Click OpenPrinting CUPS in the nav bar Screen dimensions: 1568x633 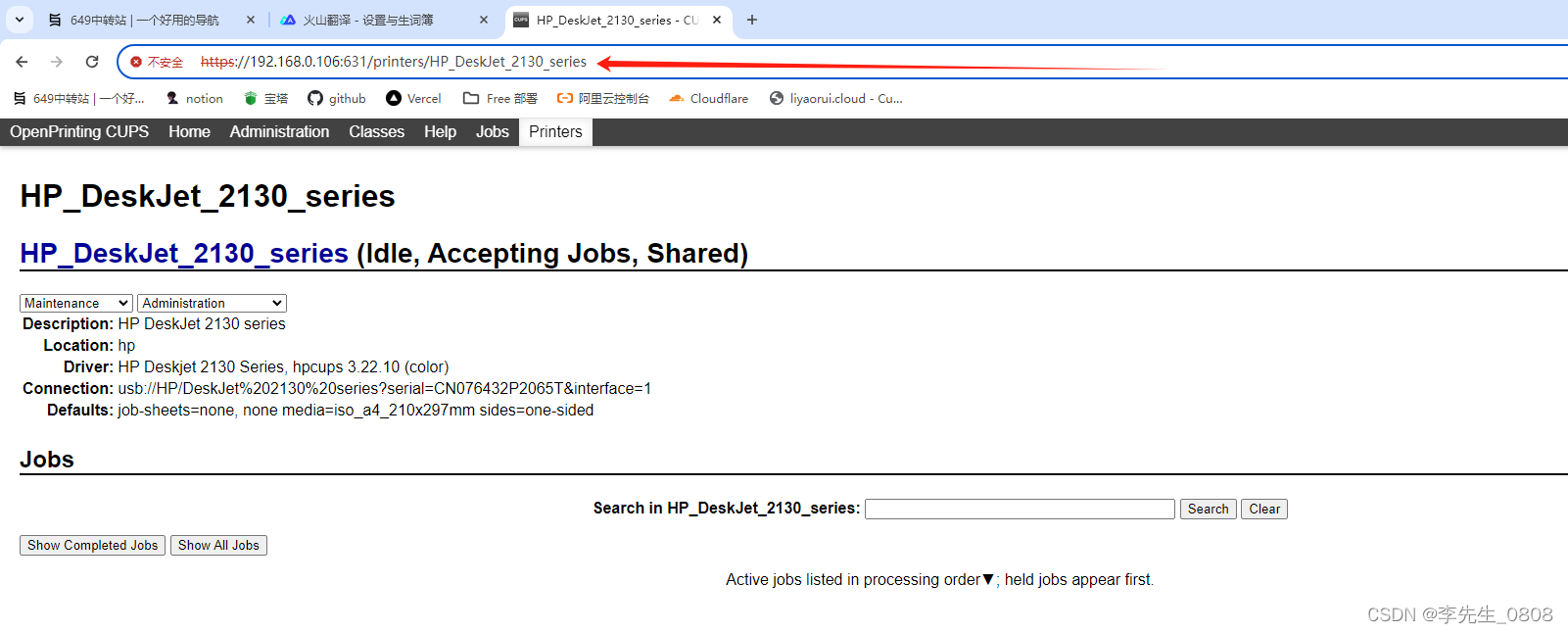(79, 131)
